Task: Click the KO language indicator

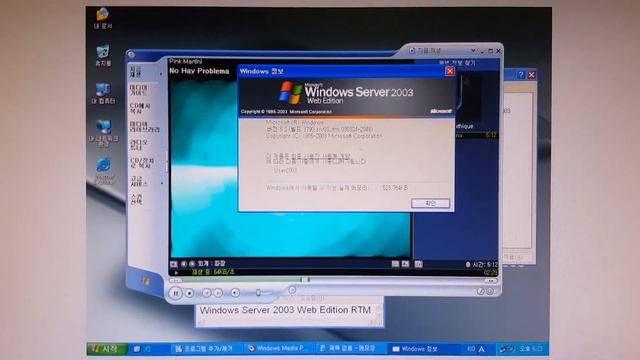Action: [x=471, y=349]
